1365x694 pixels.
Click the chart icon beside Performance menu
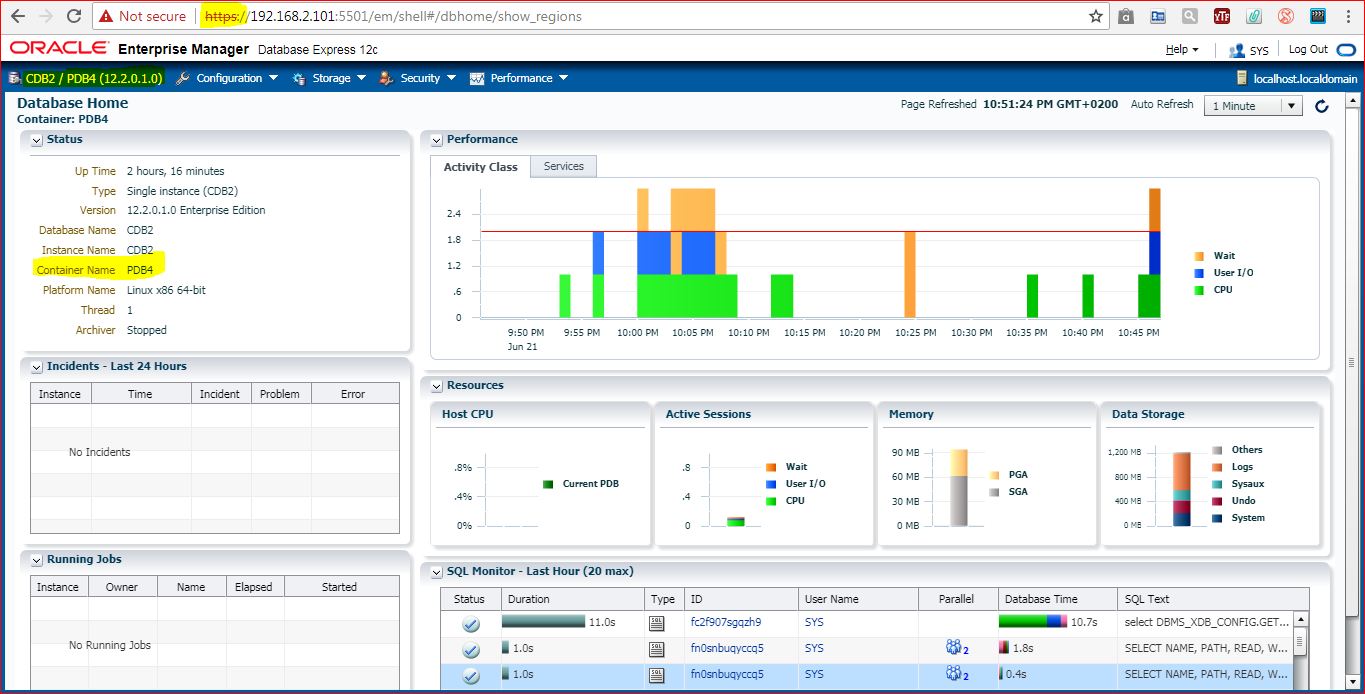tap(477, 78)
